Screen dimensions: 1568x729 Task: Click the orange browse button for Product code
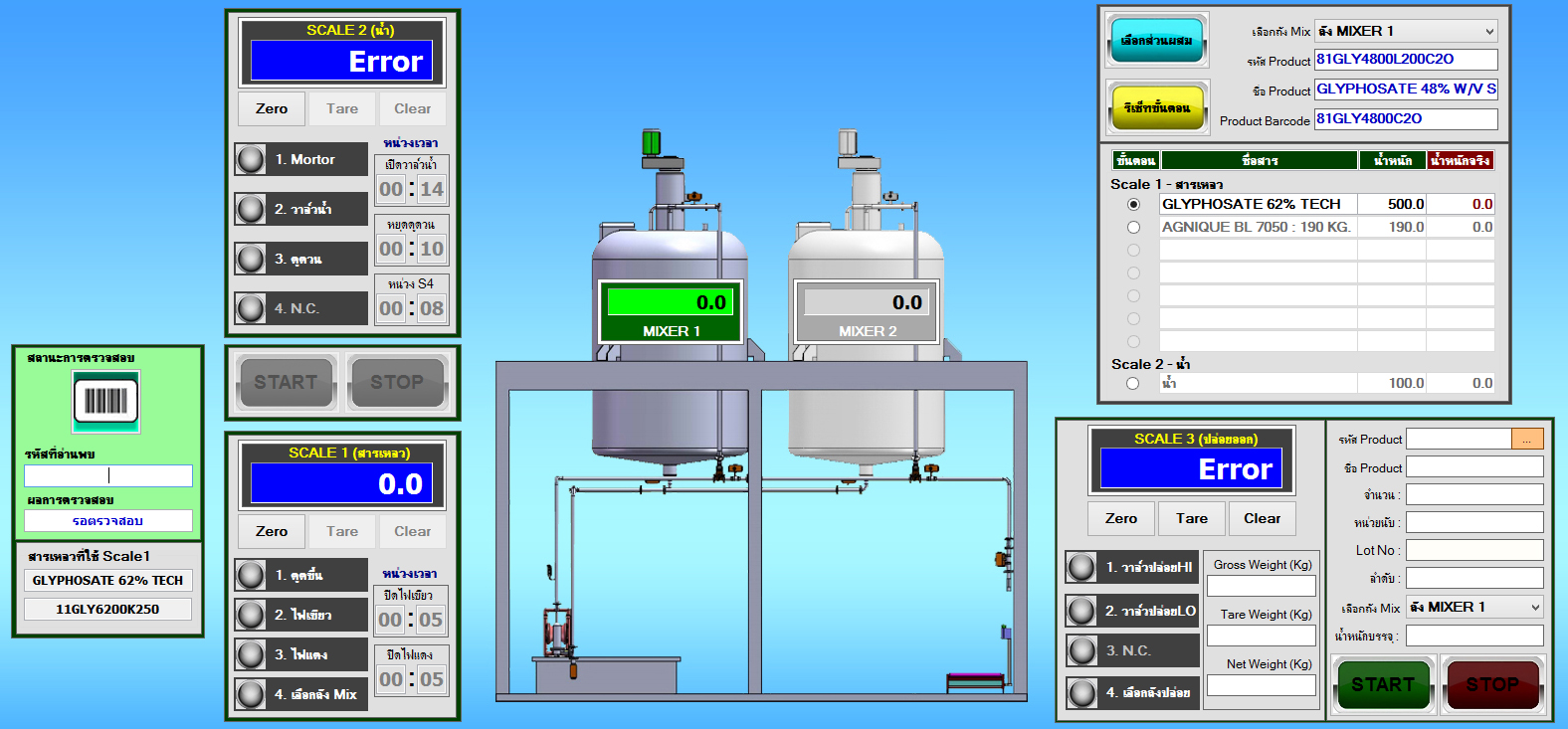[x=1526, y=439]
